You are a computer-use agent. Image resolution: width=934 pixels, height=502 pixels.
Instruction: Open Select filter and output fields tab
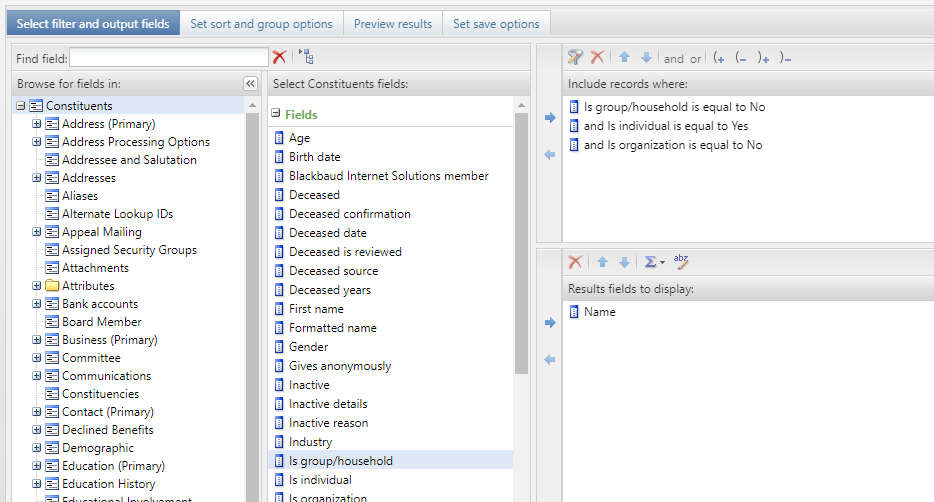click(x=93, y=24)
